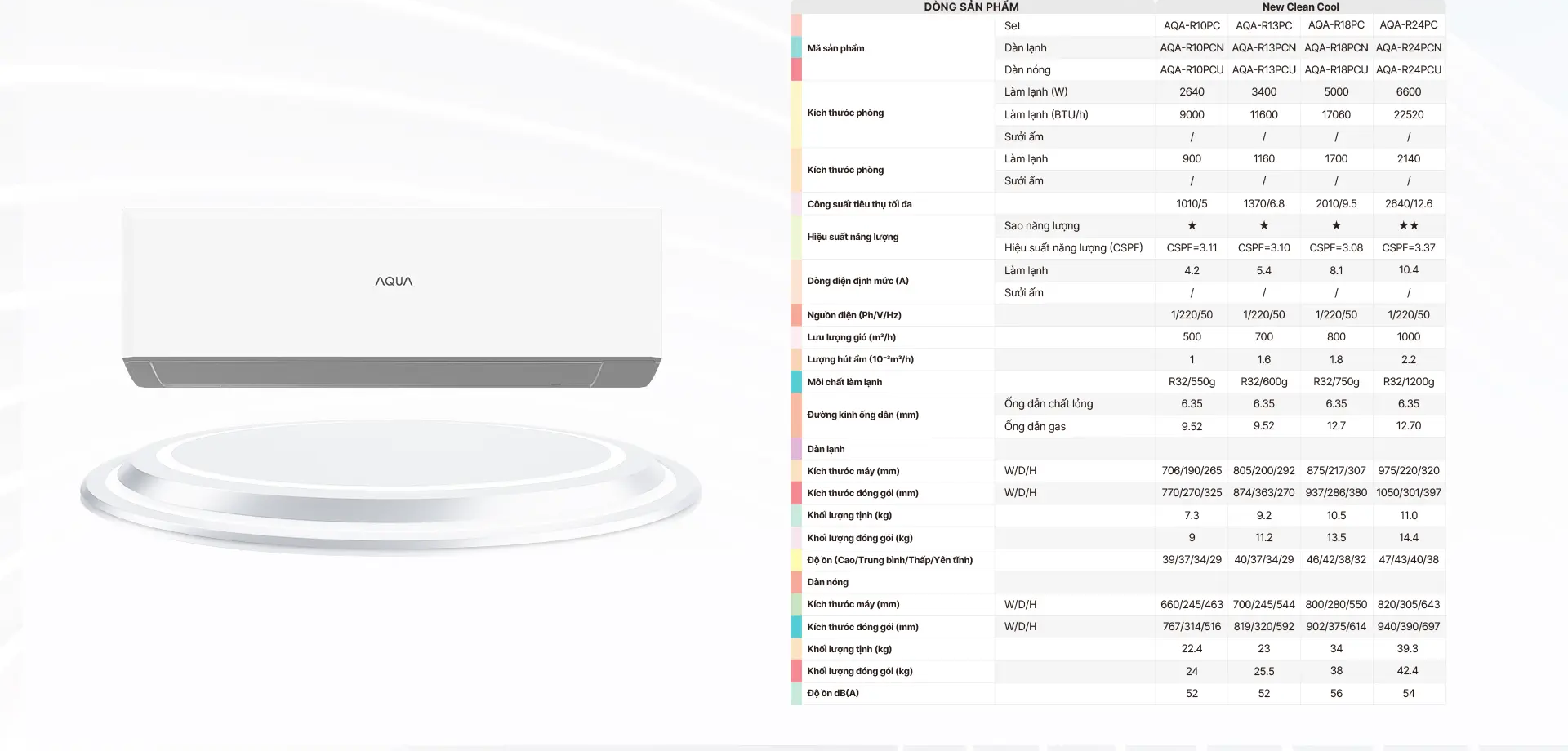Select the "CSPF=3.37" value
This screenshot has width=1568, height=751.
1409,247
